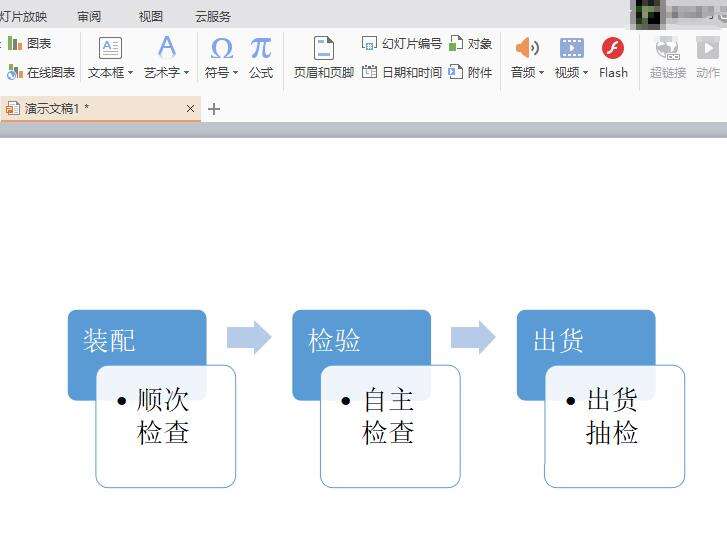Click the user avatar in title bar
The height and width of the screenshot is (550, 727).
[x=648, y=14]
